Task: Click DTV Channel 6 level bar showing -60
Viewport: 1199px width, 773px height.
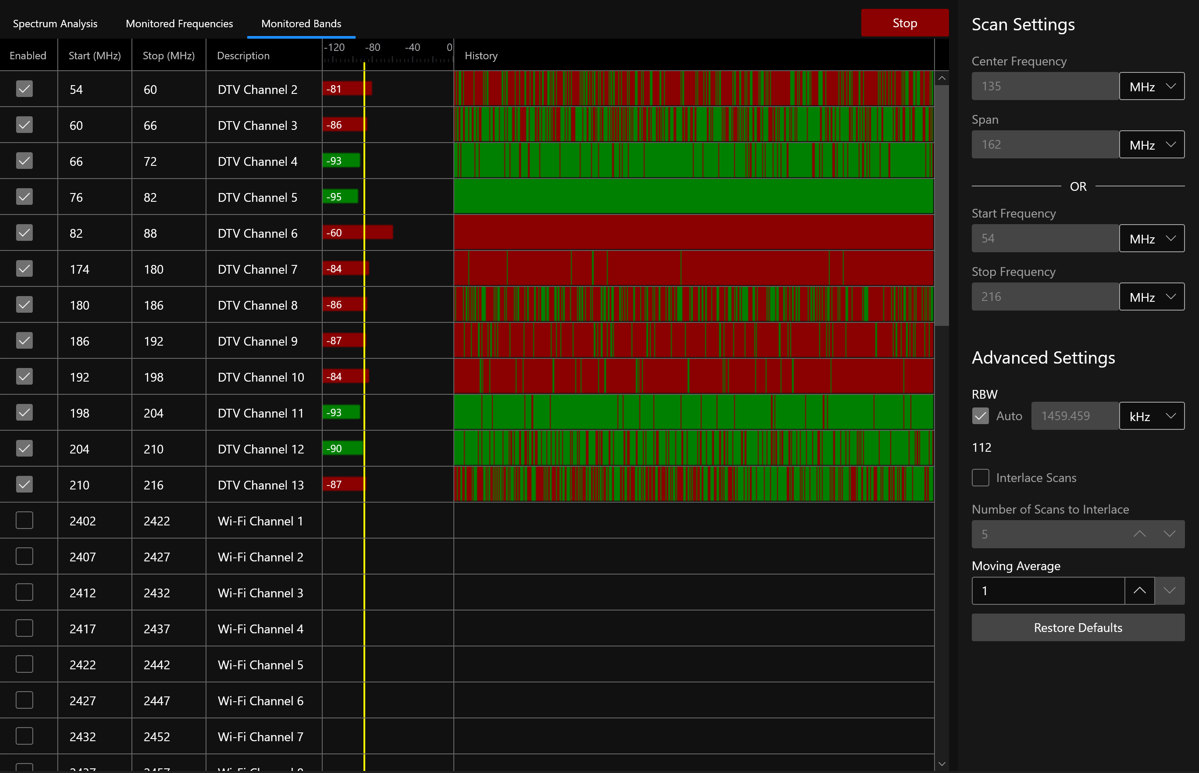Action: [358, 232]
